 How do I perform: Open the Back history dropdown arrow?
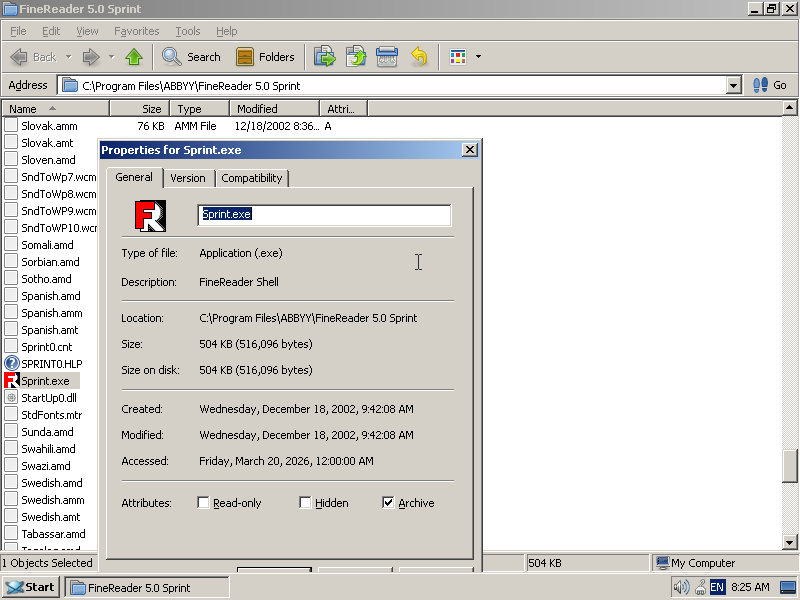coord(68,57)
